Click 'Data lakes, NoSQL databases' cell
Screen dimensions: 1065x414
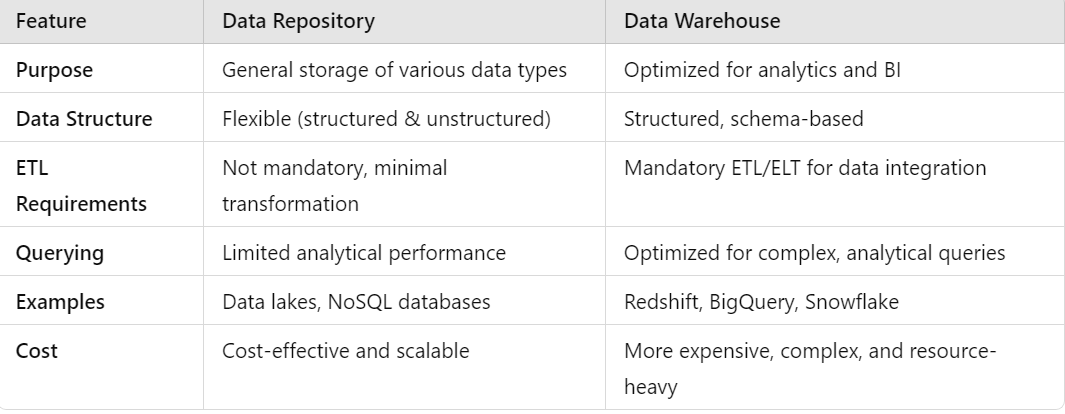pos(357,302)
